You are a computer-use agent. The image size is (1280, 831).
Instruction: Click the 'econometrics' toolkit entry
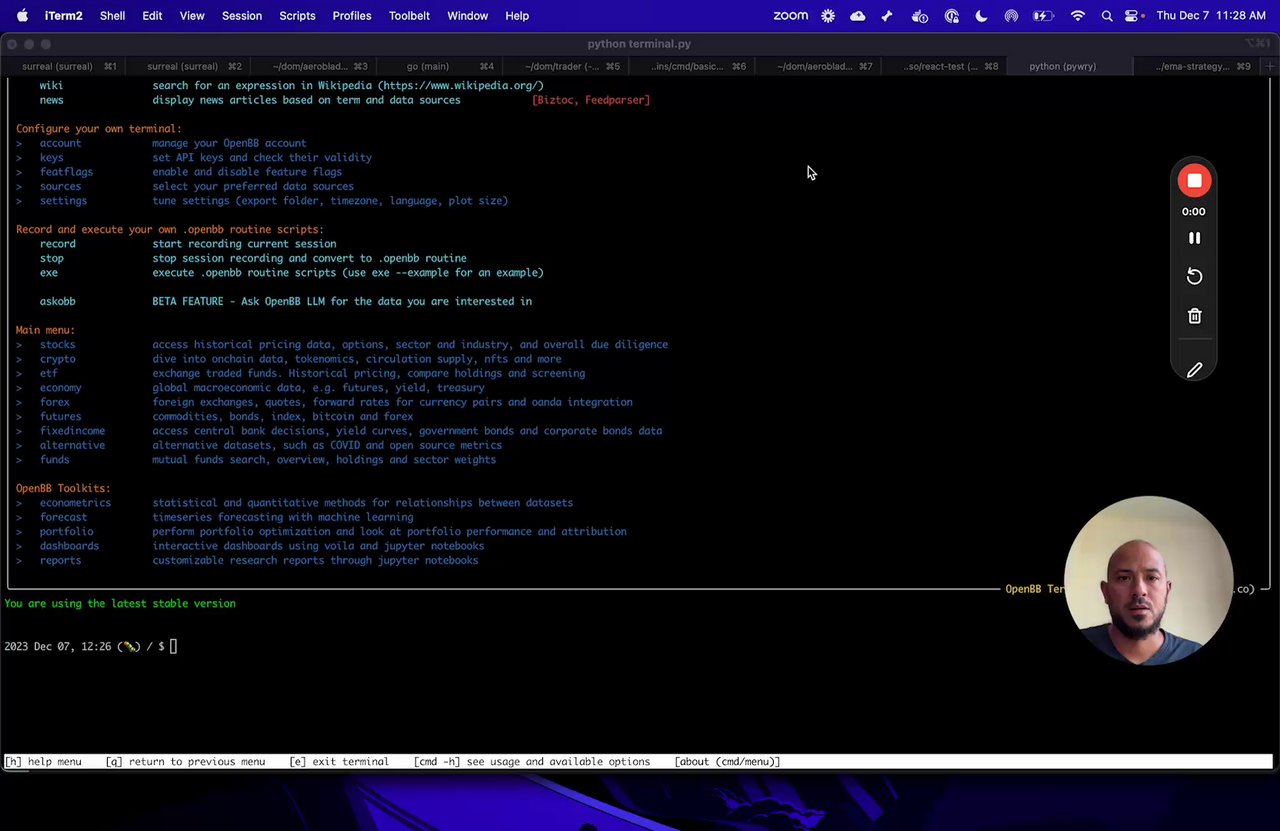click(x=75, y=503)
